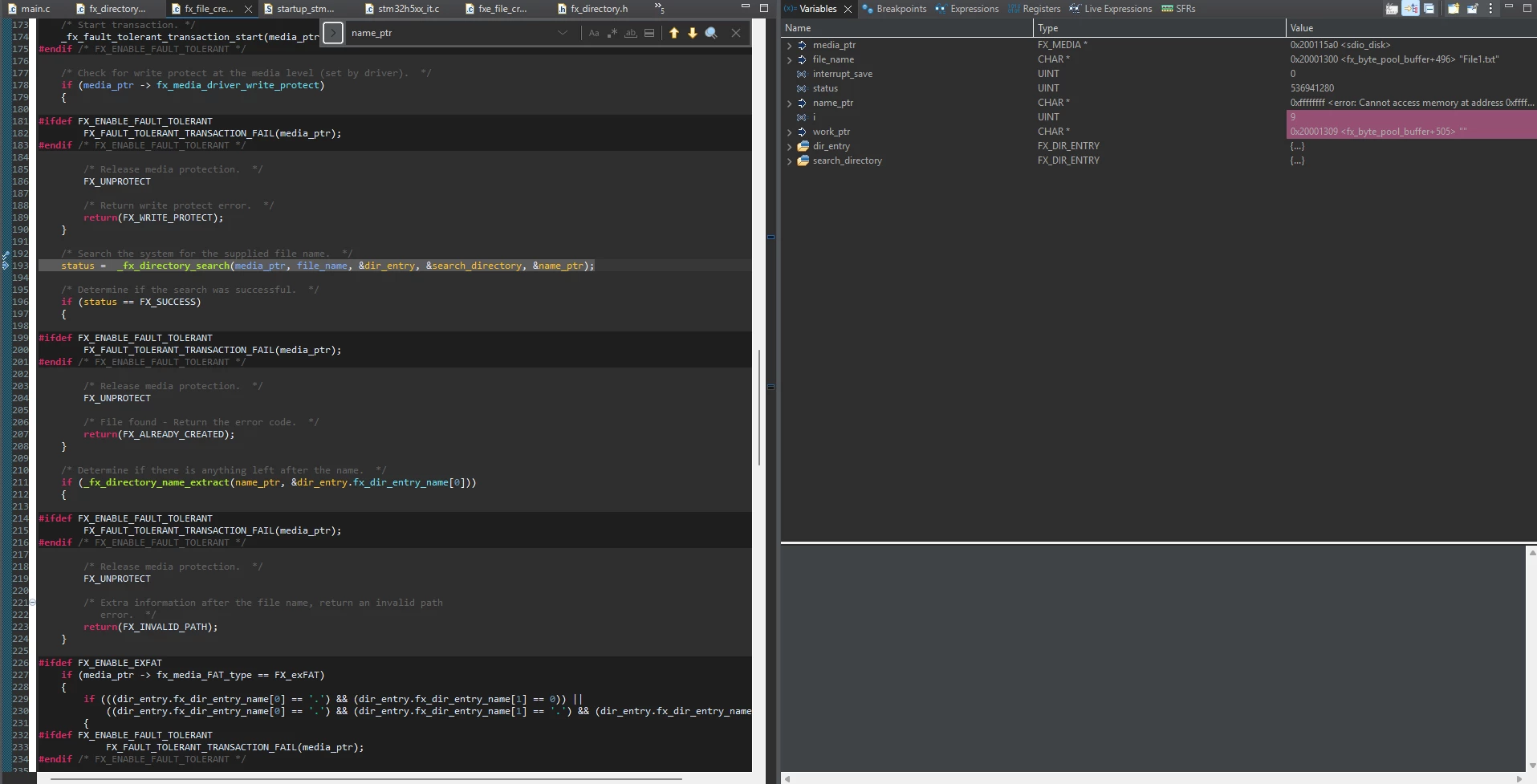Image resolution: width=1537 pixels, height=784 pixels.
Task: Go to next find match arrow
Action: coord(693,33)
